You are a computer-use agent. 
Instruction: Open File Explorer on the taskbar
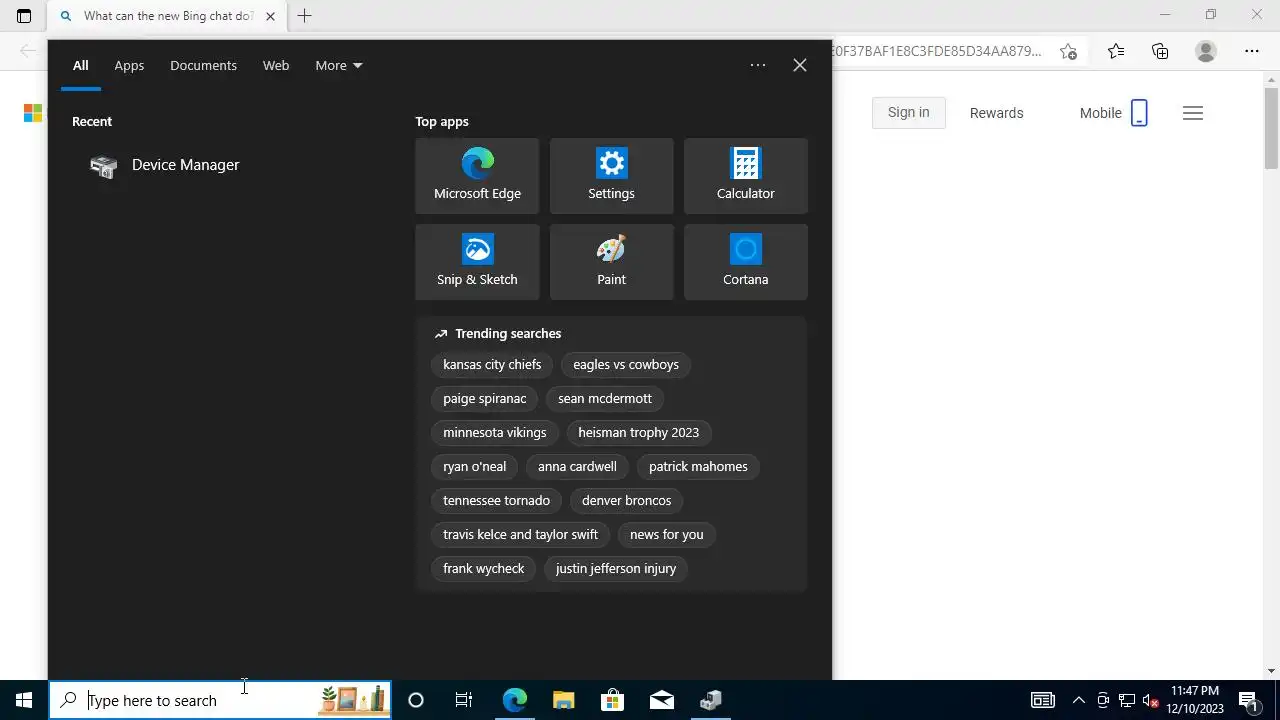pyautogui.click(x=563, y=700)
